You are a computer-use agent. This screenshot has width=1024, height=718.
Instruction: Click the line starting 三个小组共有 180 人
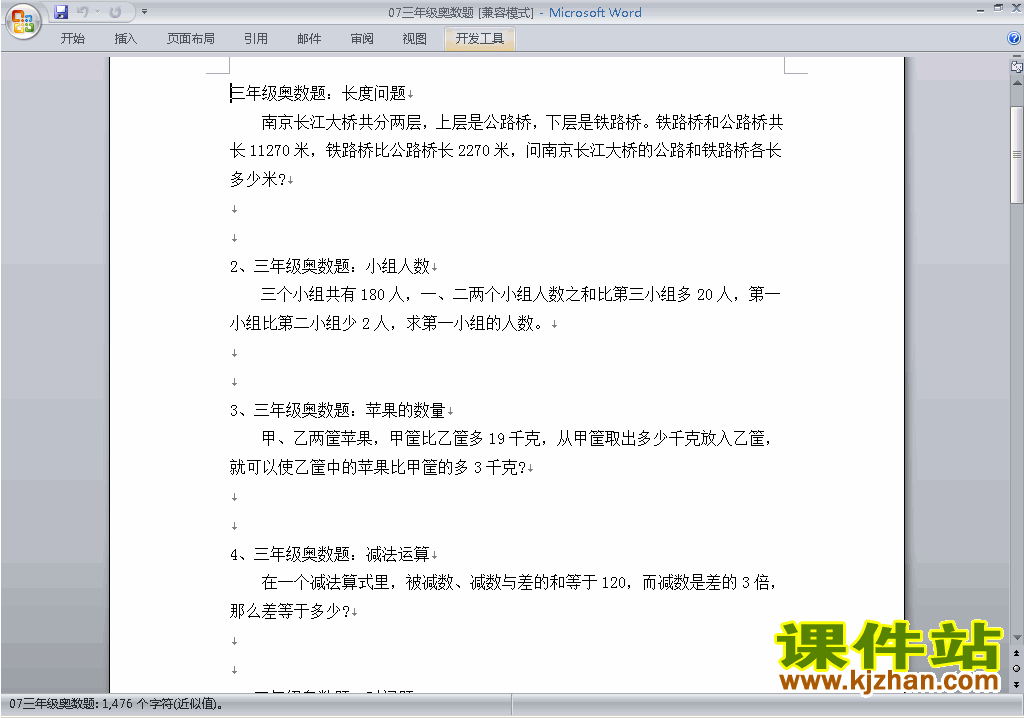point(520,294)
